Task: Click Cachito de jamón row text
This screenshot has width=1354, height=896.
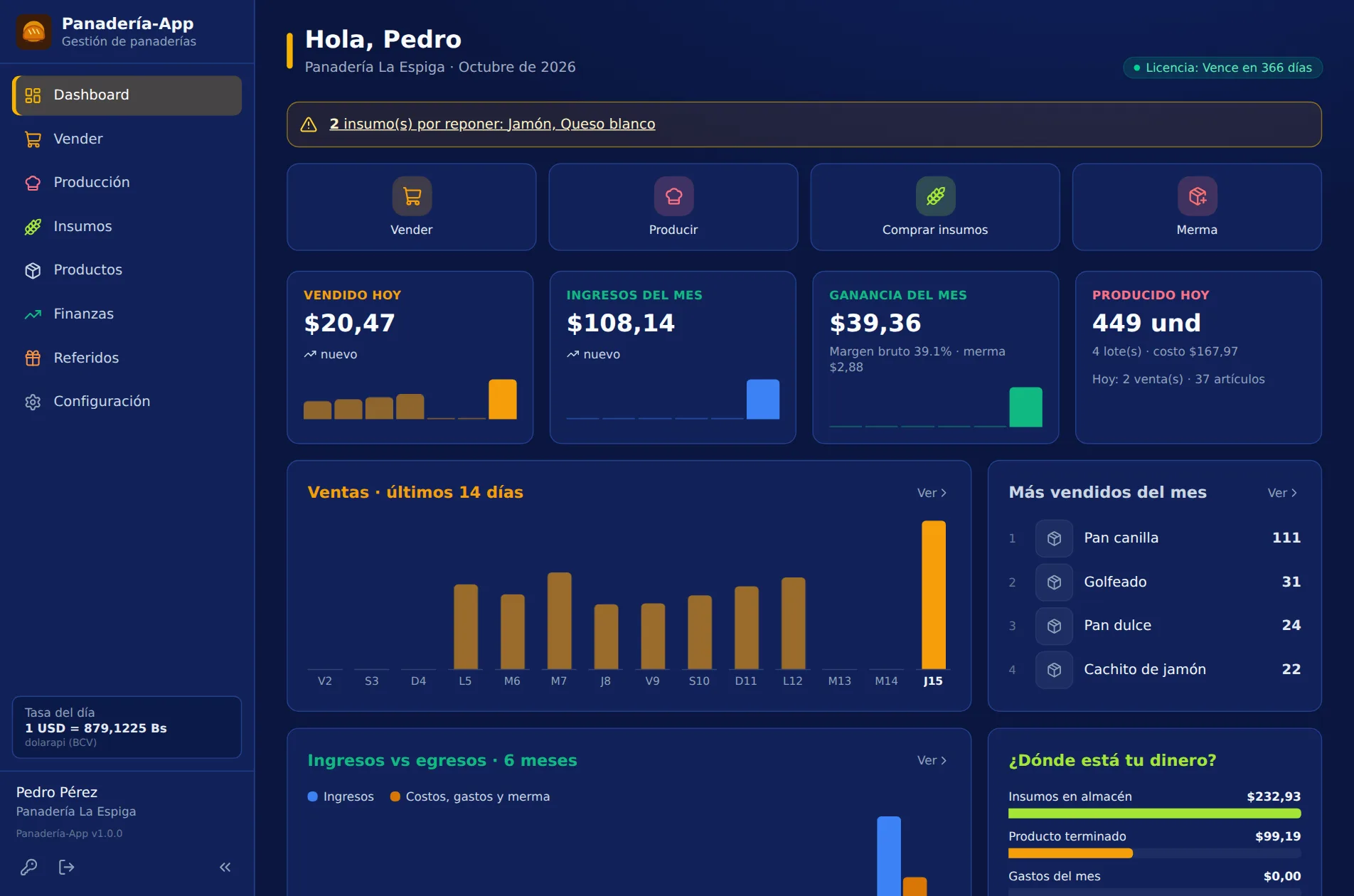Action: click(x=1145, y=669)
